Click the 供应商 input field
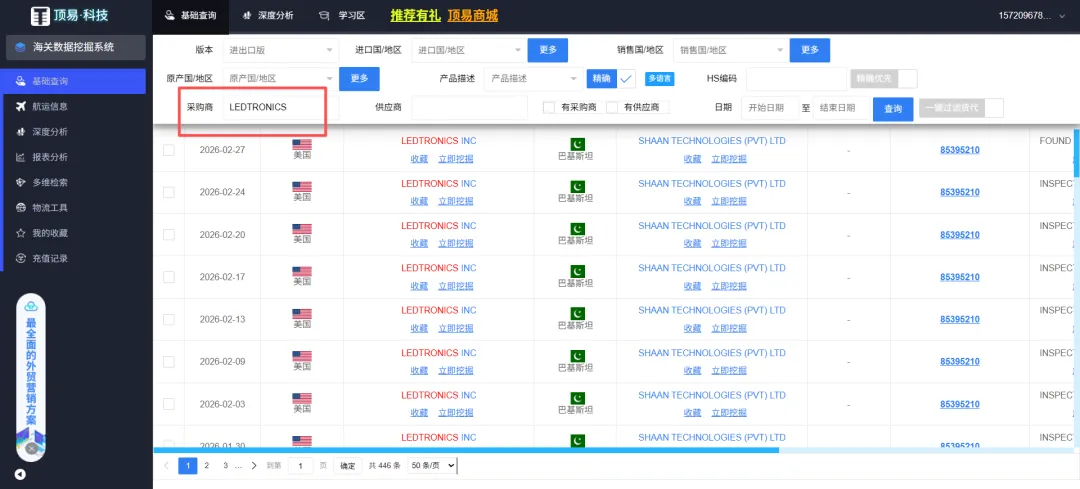The width and height of the screenshot is (1080, 489). (470, 107)
